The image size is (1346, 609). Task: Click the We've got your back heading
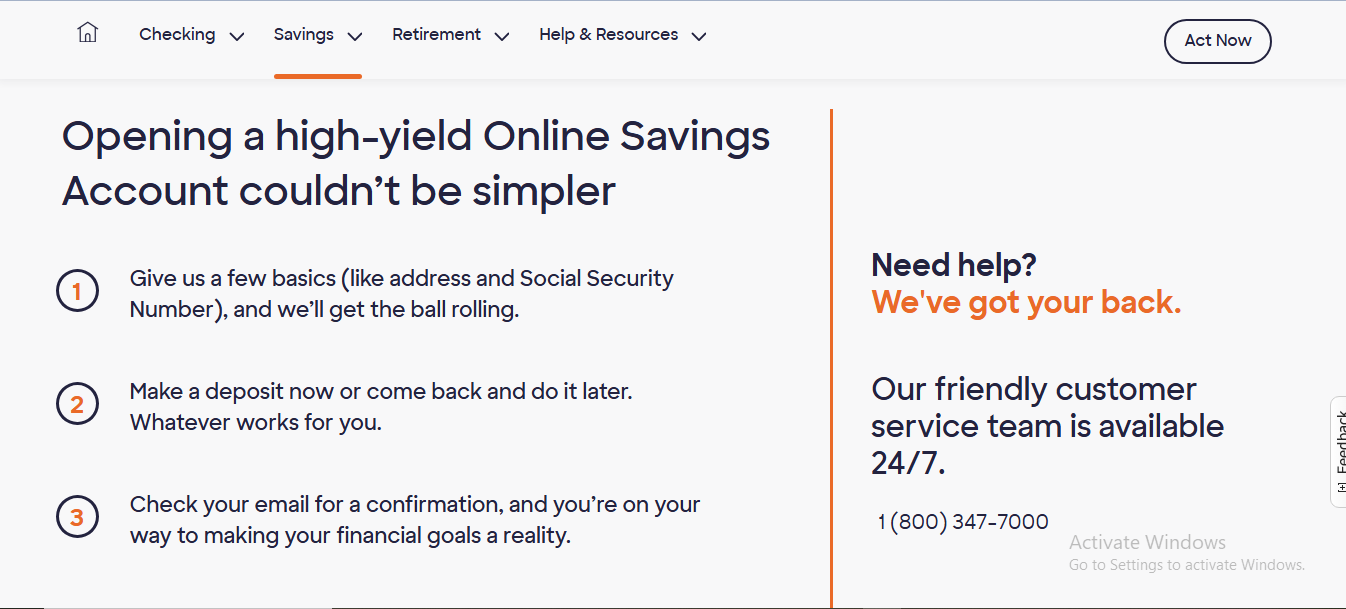click(x=1026, y=302)
